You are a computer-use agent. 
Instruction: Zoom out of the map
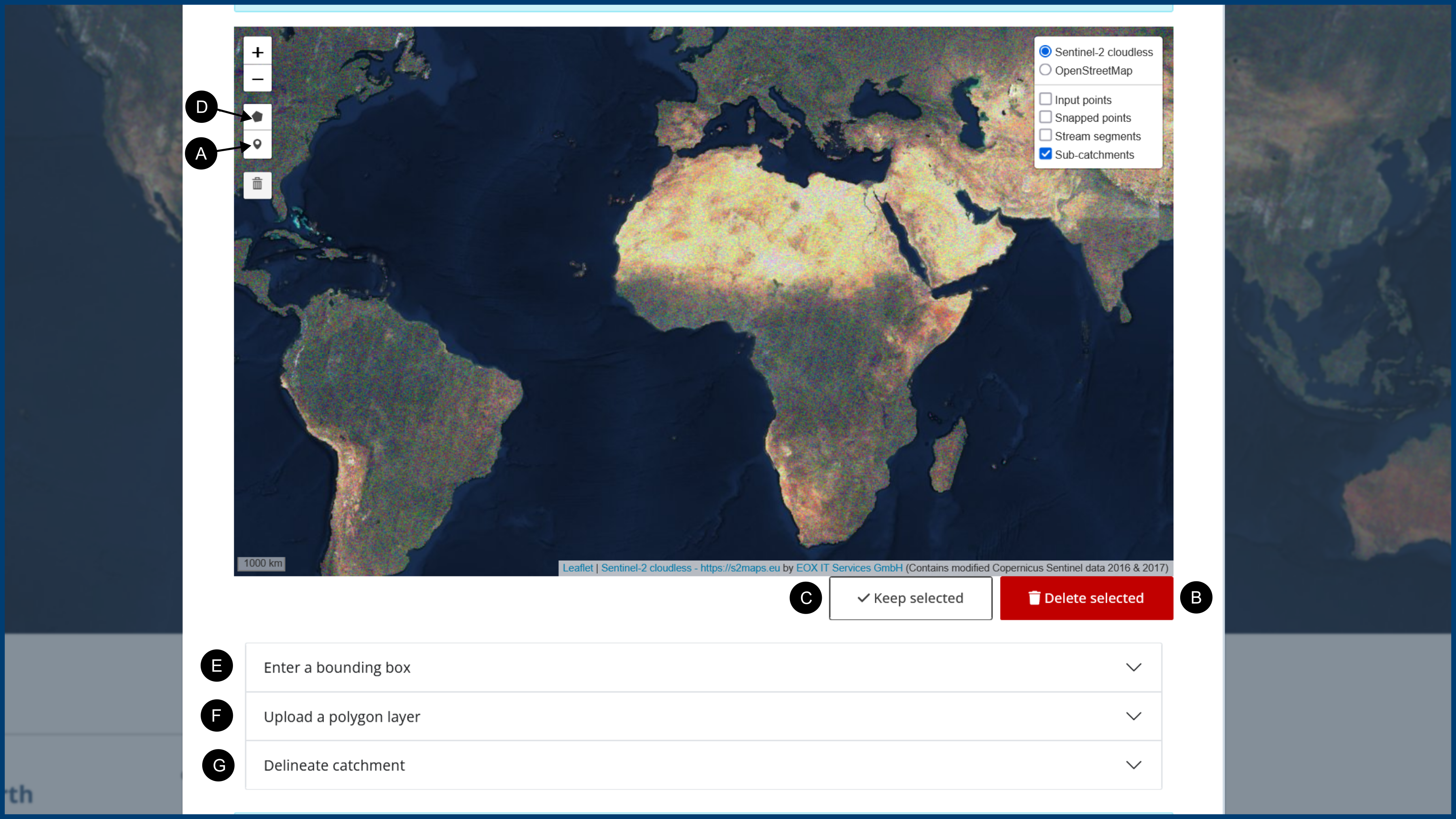tap(257, 78)
